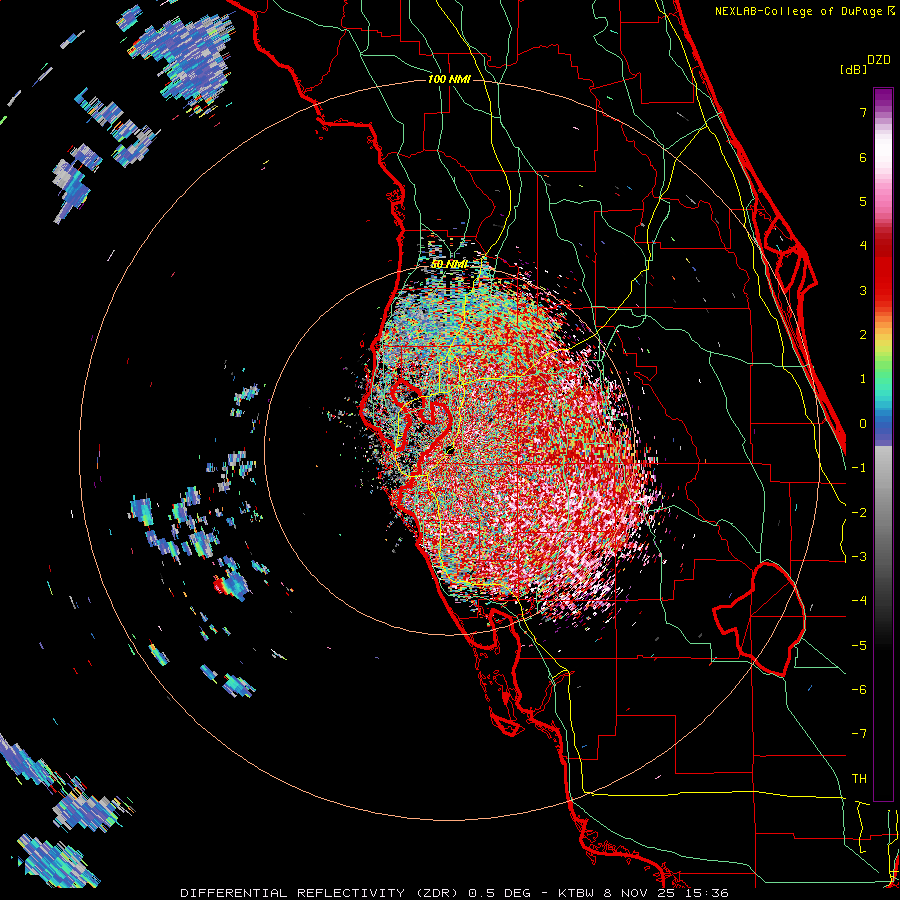This screenshot has height=900, width=900.
Task: Click the -1 tick label on color scale
Action: pyautogui.click(x=859, y=468)
